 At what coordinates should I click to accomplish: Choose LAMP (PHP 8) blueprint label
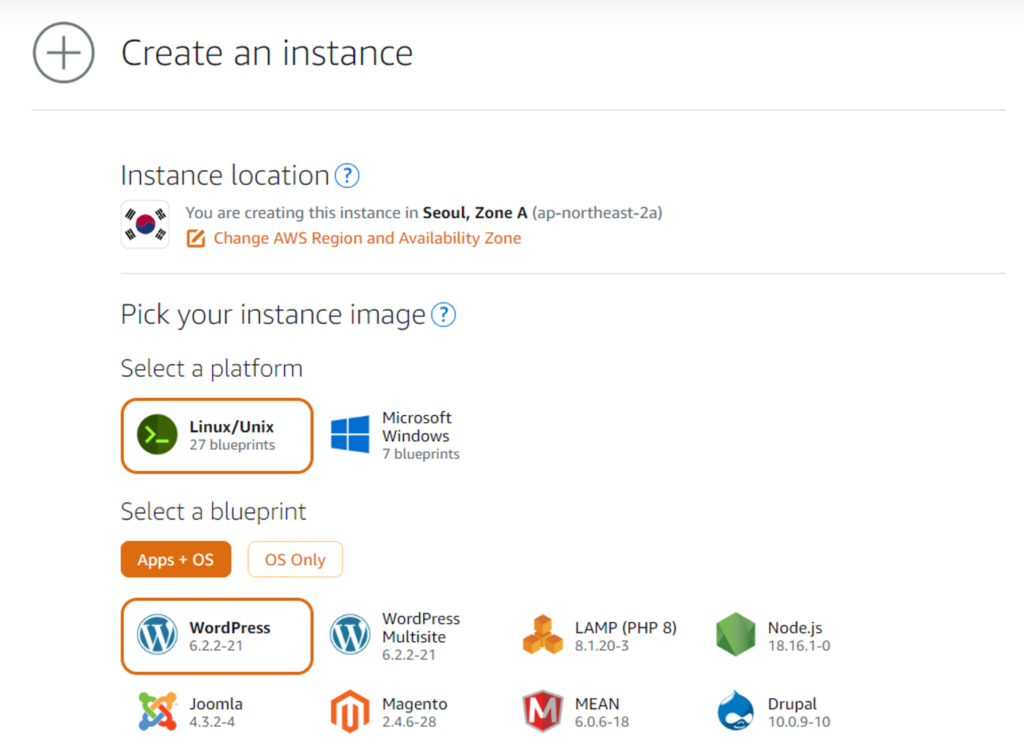(x=626, y=628)
